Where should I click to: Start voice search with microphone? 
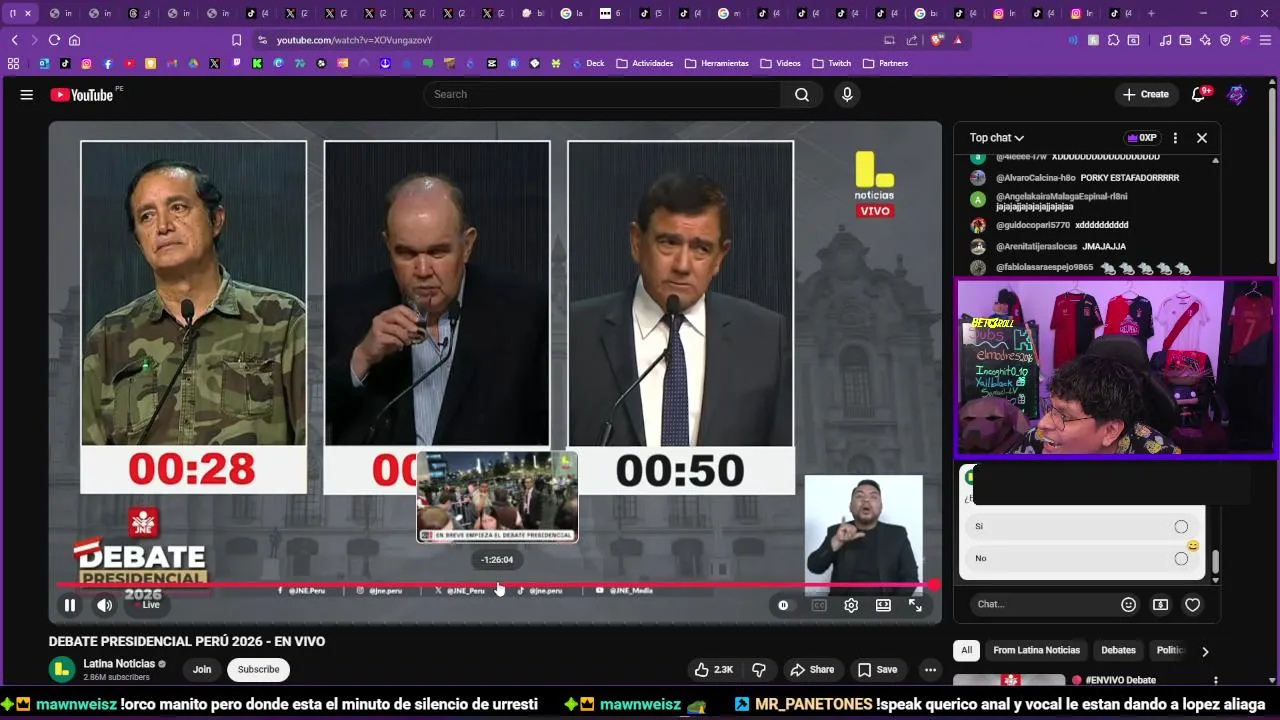847,94
